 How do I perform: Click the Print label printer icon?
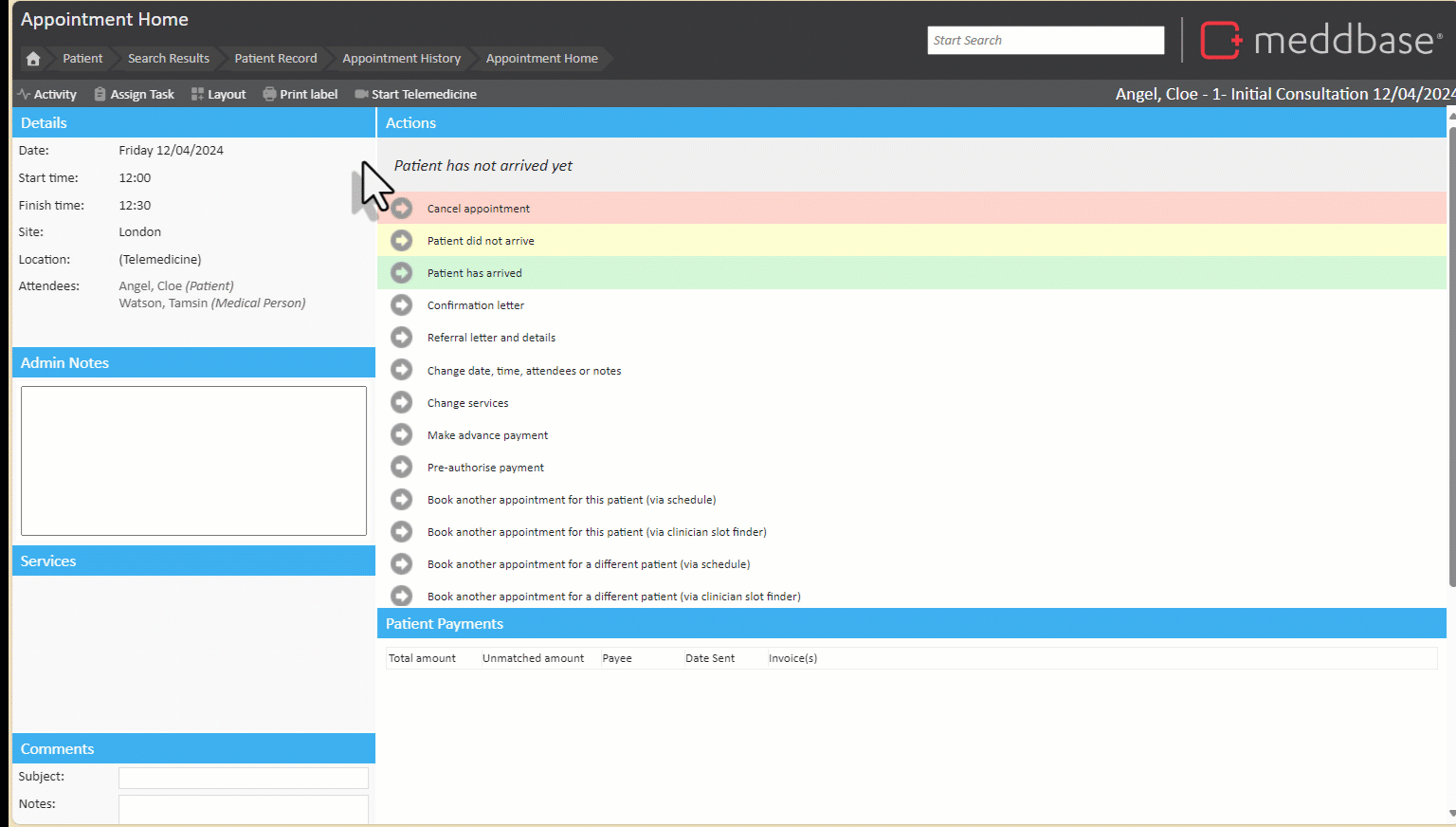click(269, 94)
